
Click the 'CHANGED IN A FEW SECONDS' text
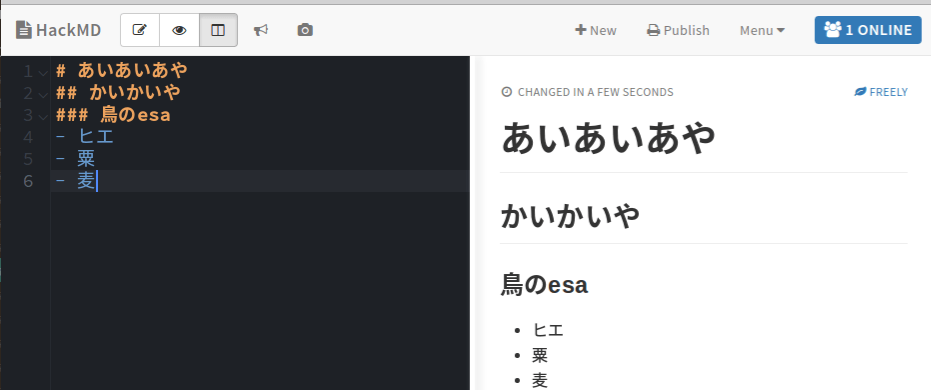click(x=596, y=92)
